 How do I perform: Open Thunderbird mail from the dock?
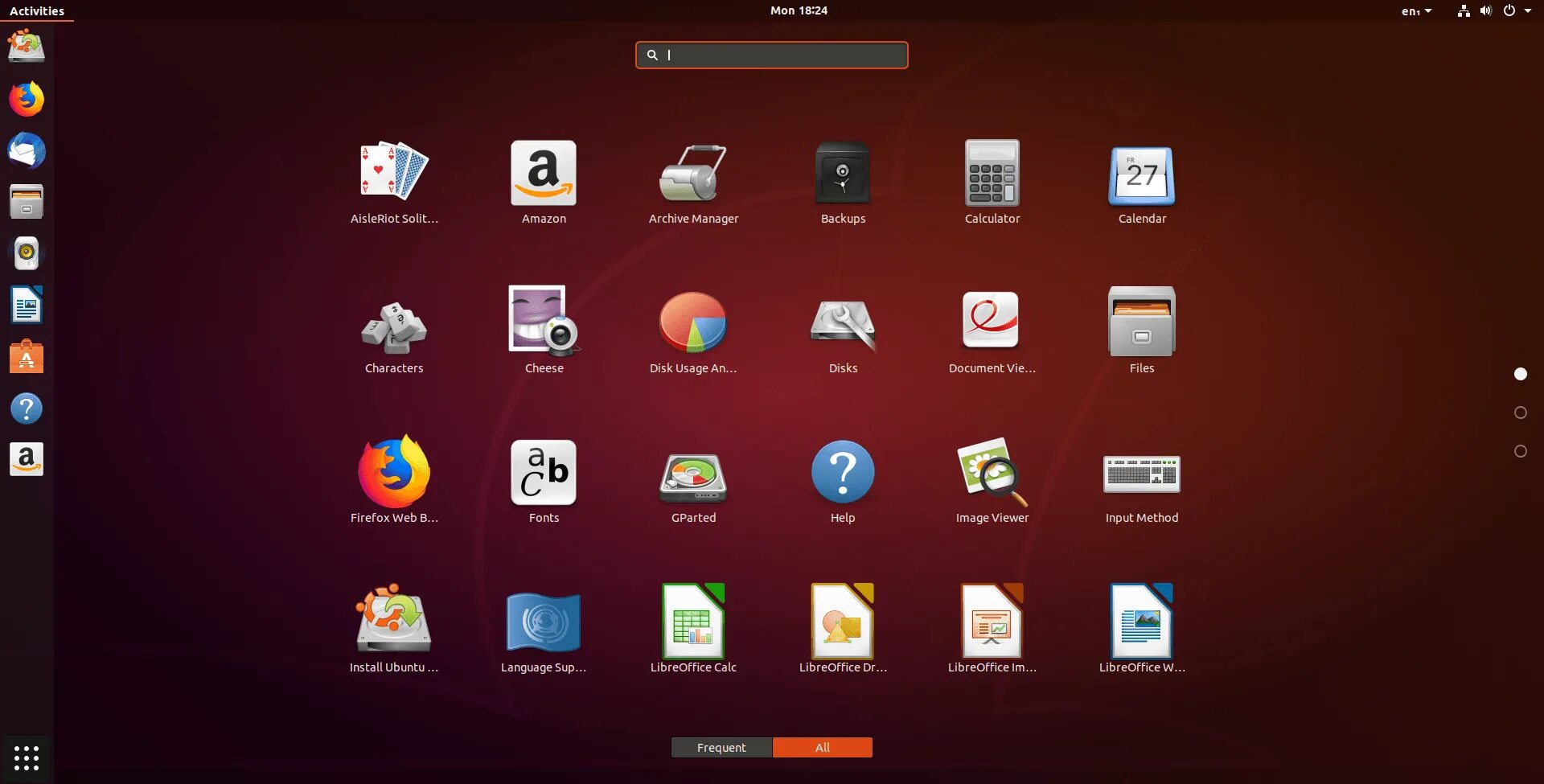pos(27,150)
